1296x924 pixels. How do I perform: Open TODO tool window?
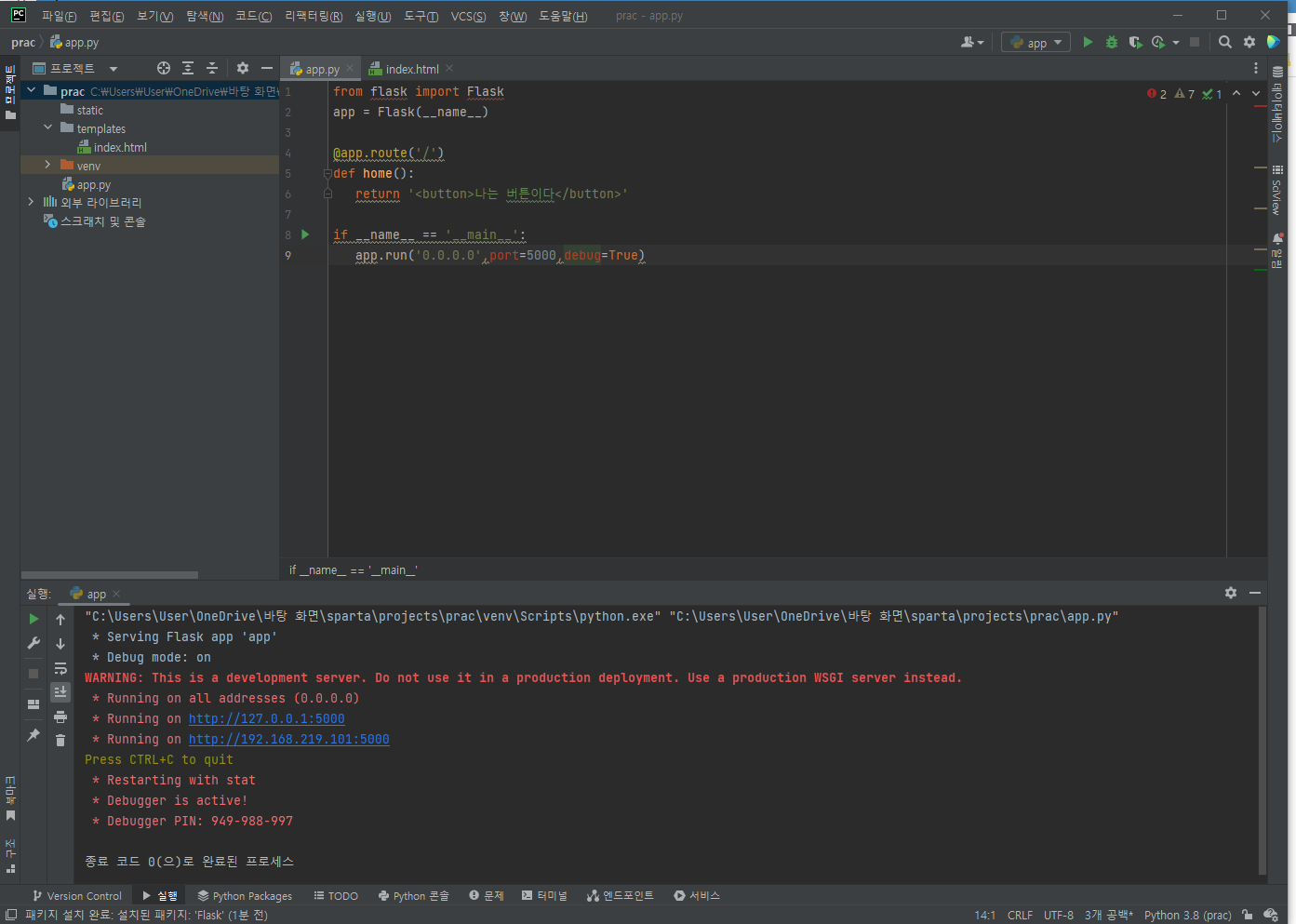336,896
